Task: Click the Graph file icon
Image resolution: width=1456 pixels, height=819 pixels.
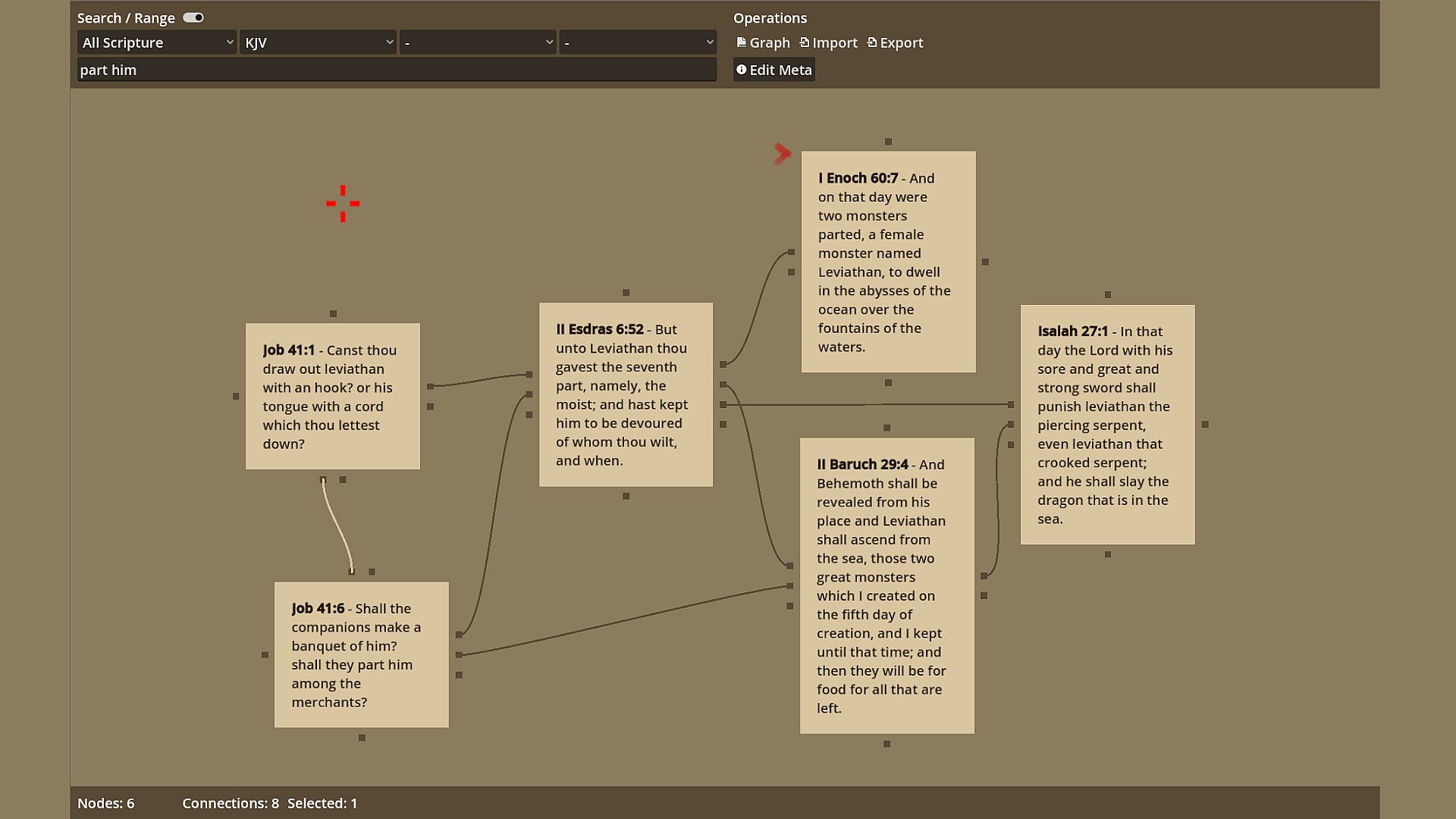Action: 741,42
